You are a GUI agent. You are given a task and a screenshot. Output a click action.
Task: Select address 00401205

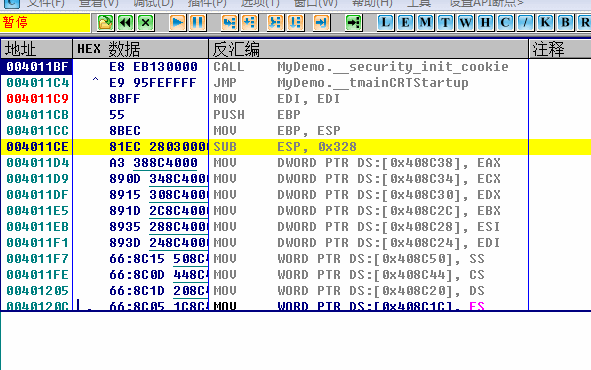pos(37,291)
